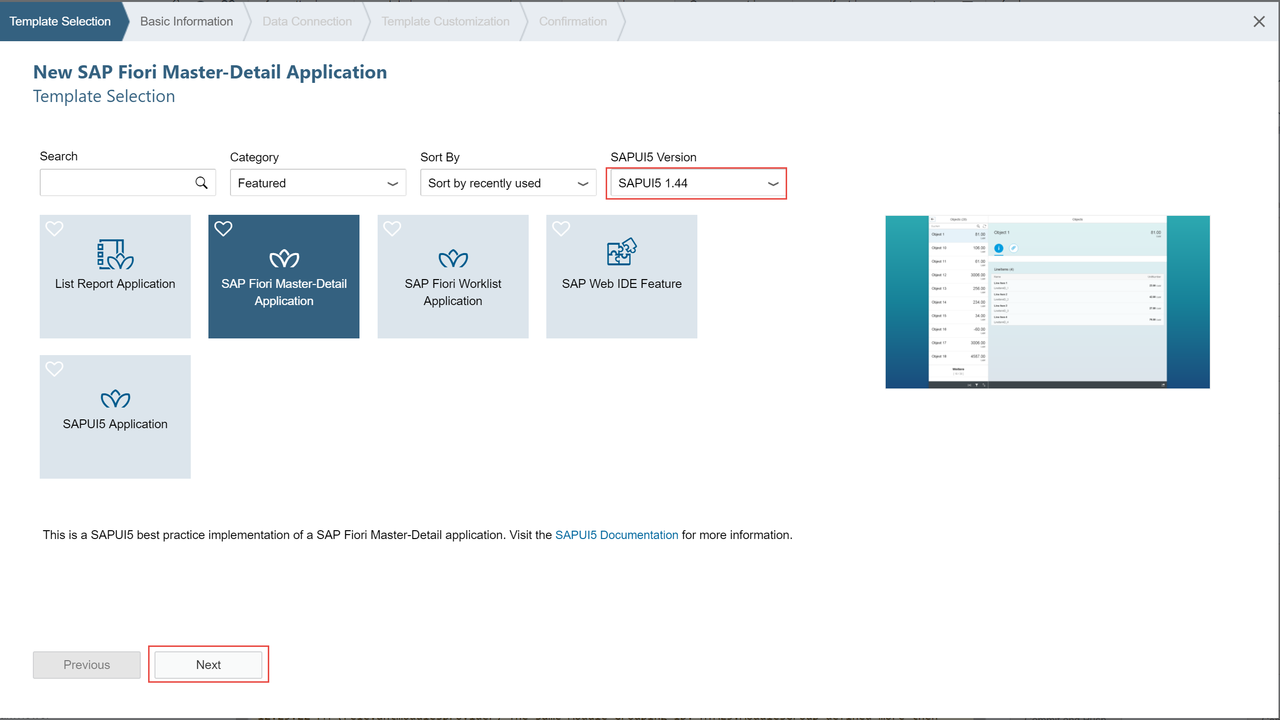Click the 'SAP Fiori Master-Detail Application' tile label
The height and width of the screenshot is (720, 1280).
pos(284,292)
